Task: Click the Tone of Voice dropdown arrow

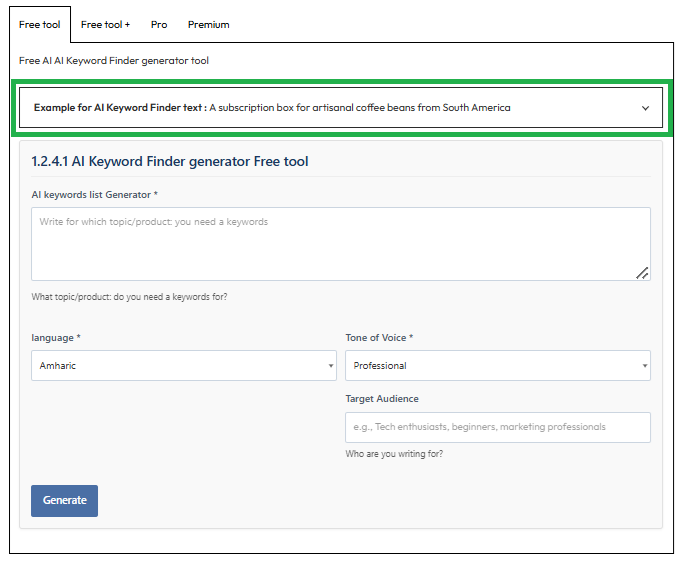Action: coord(645,366)
